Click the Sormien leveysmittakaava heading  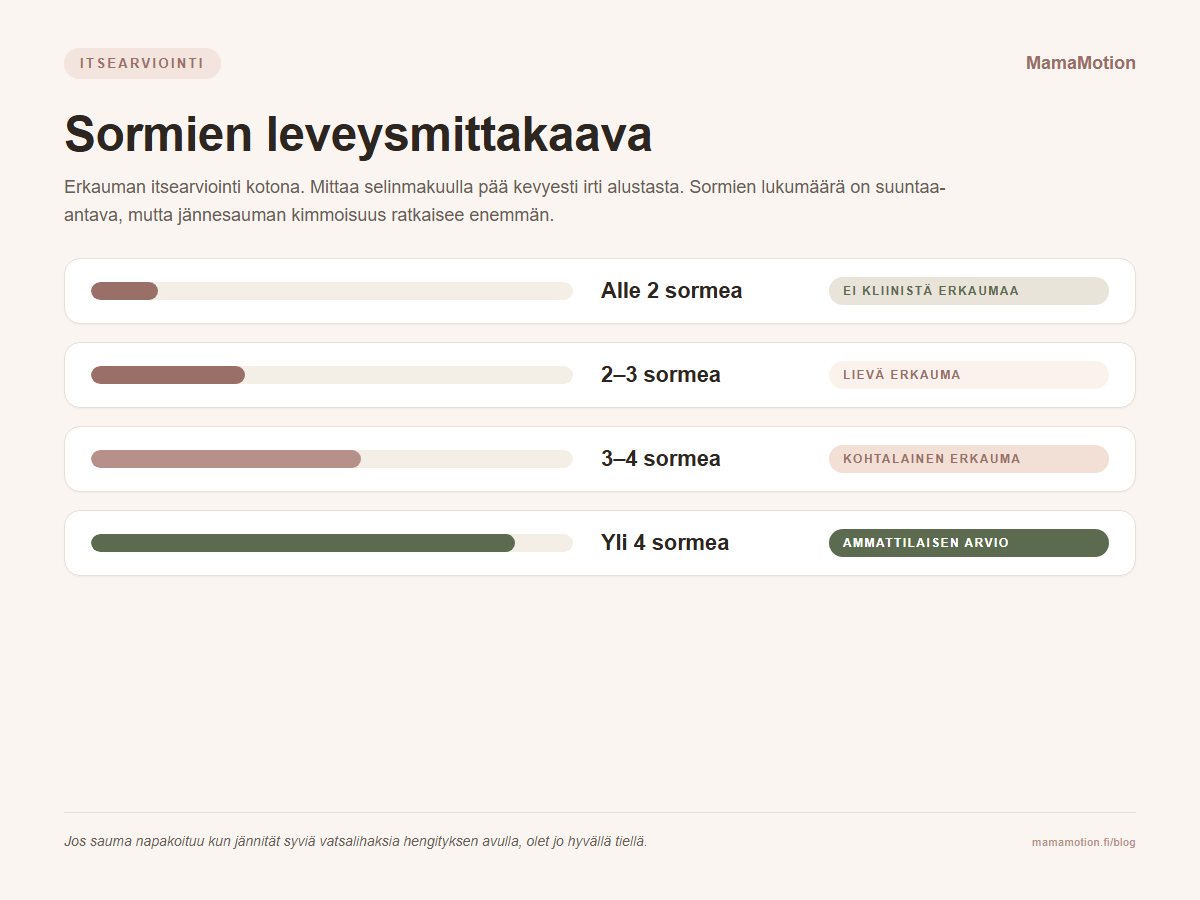[358, 134]
